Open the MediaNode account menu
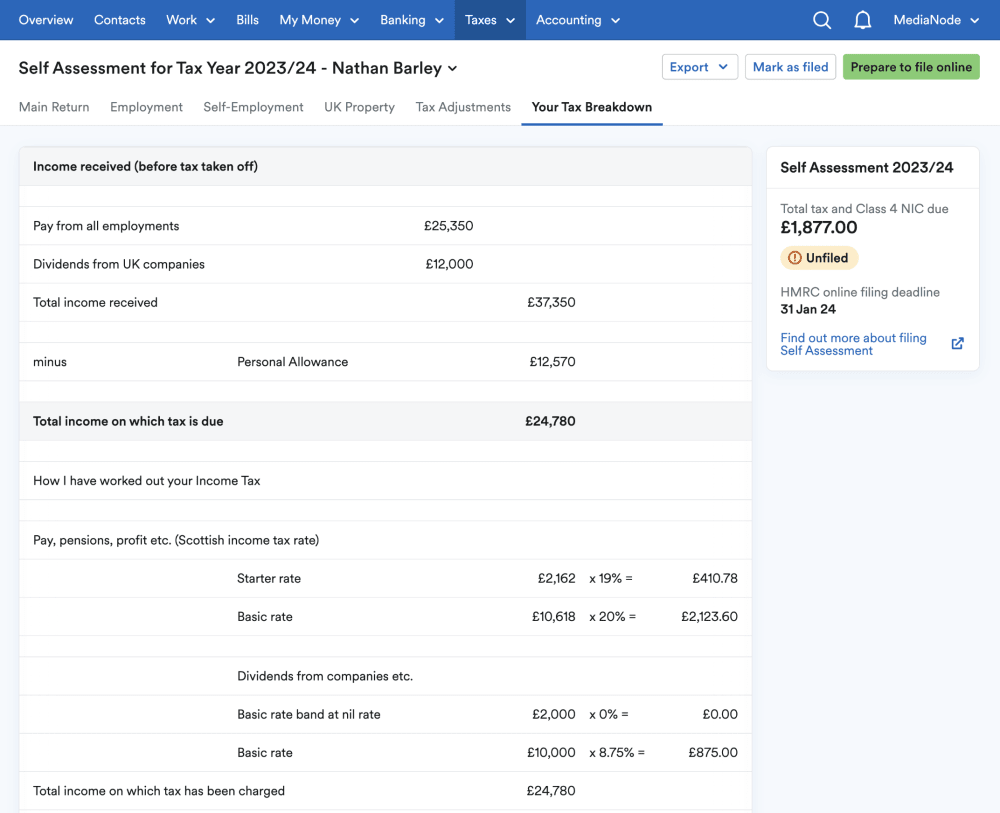 coord(936,20)
